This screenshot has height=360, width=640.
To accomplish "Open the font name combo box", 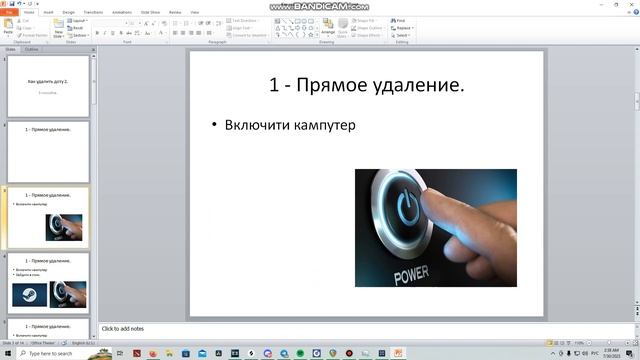I will point(111,23).
